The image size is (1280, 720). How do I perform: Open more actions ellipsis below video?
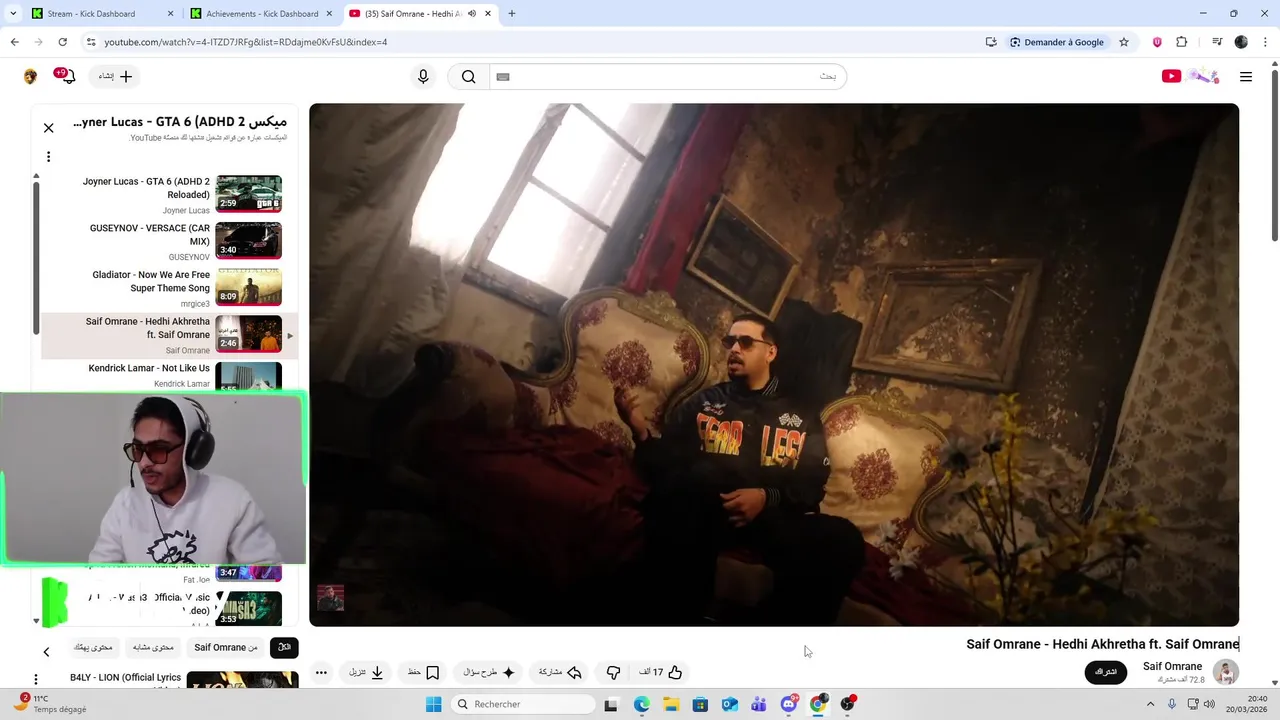pos(321,672)
